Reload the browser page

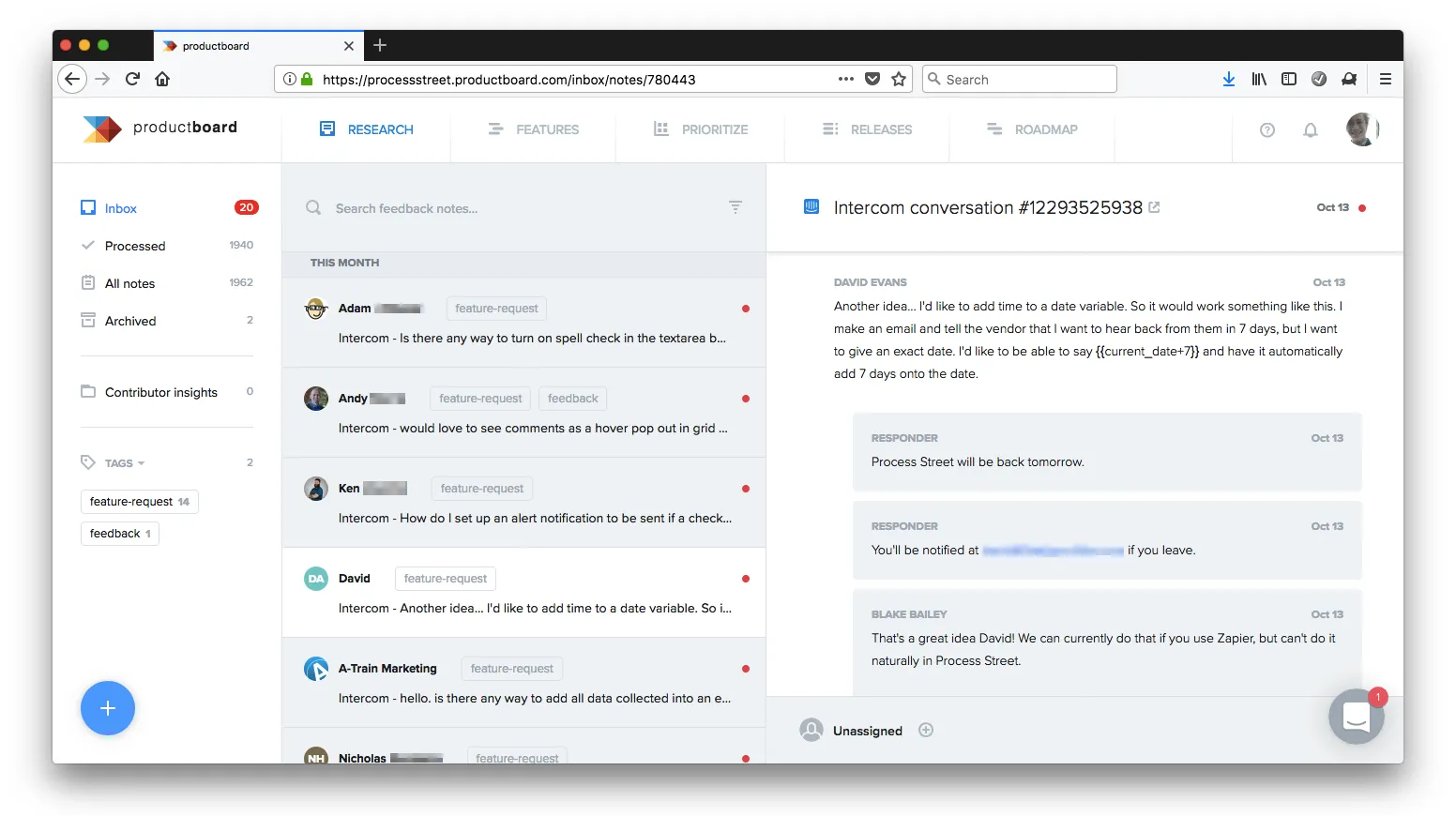132,79
